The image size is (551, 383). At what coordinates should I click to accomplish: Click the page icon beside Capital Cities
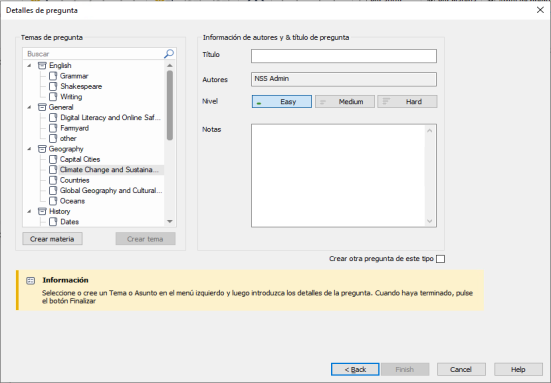click(53, 159)
